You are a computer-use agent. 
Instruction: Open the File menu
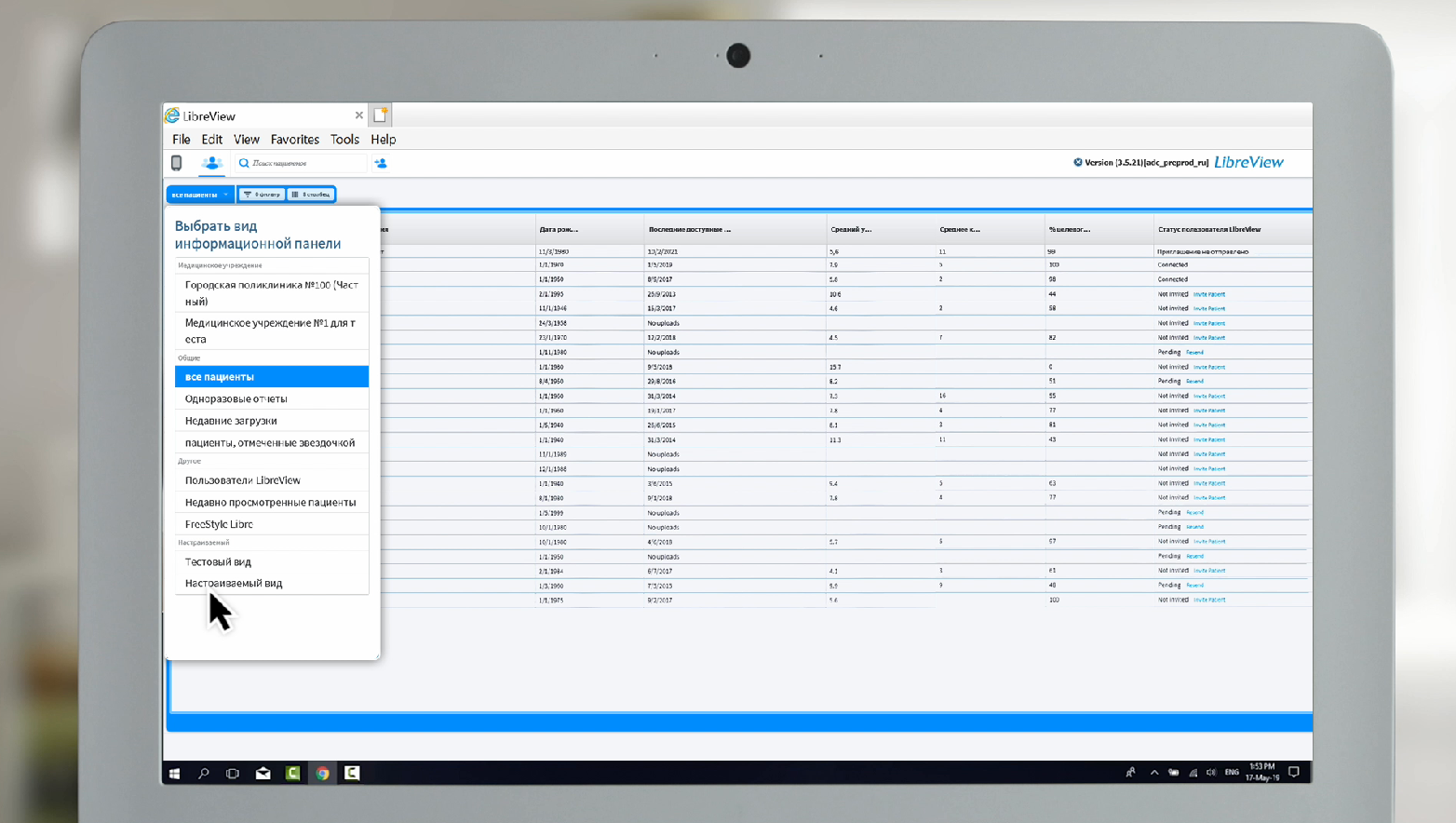click(x=182, y=140)
